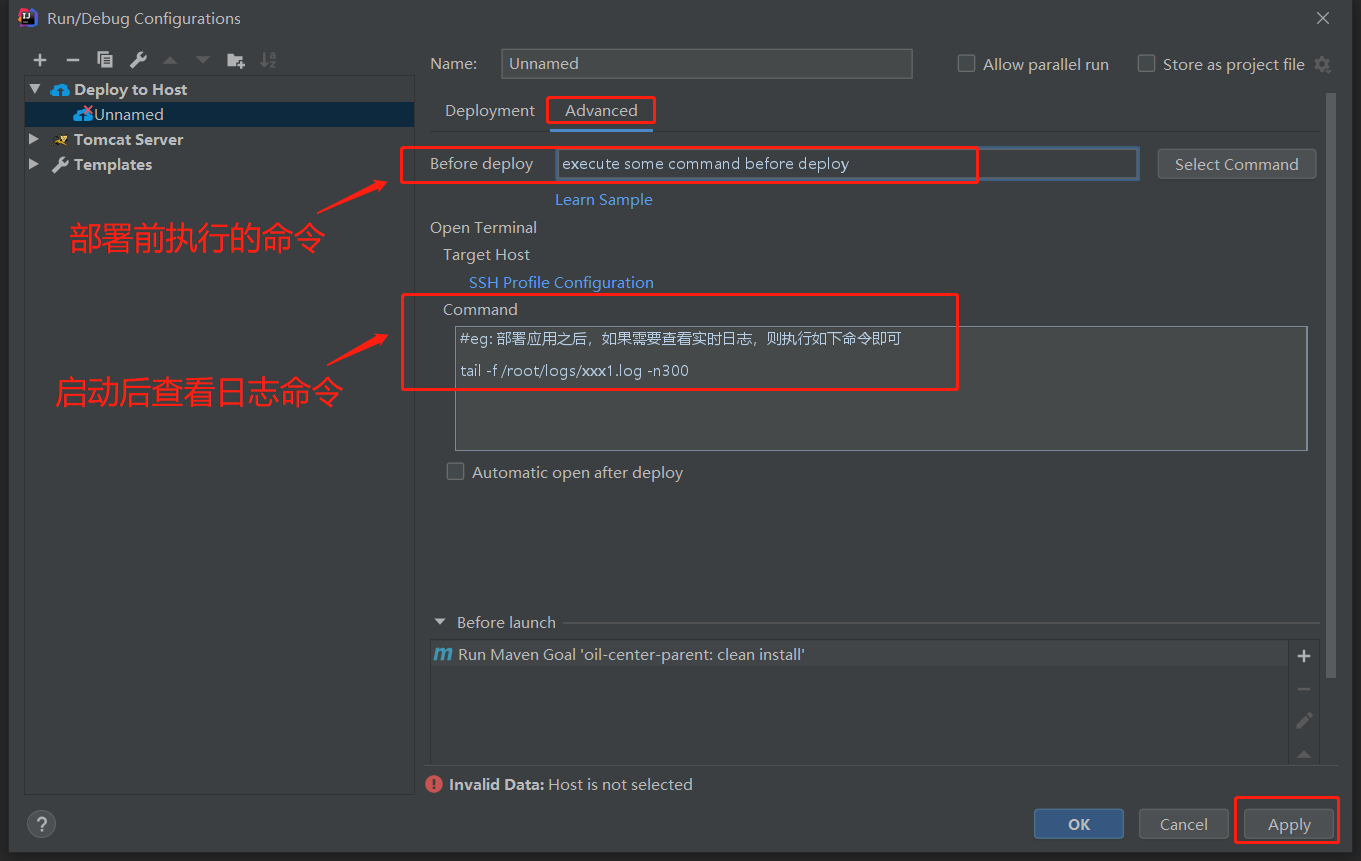Expand the Templates tree node

34,164
